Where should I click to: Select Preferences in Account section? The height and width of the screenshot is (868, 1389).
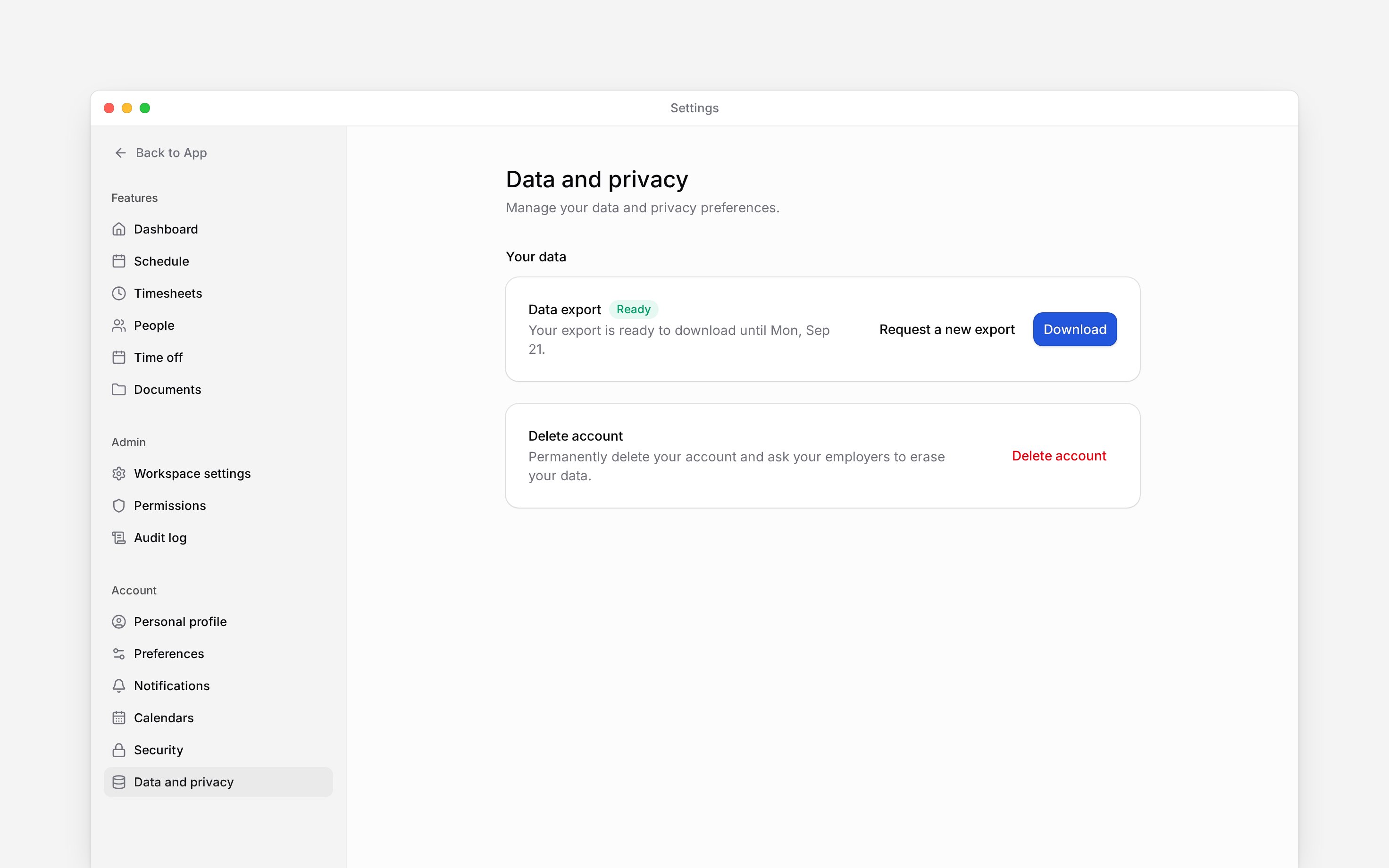(x=218, y=654)
